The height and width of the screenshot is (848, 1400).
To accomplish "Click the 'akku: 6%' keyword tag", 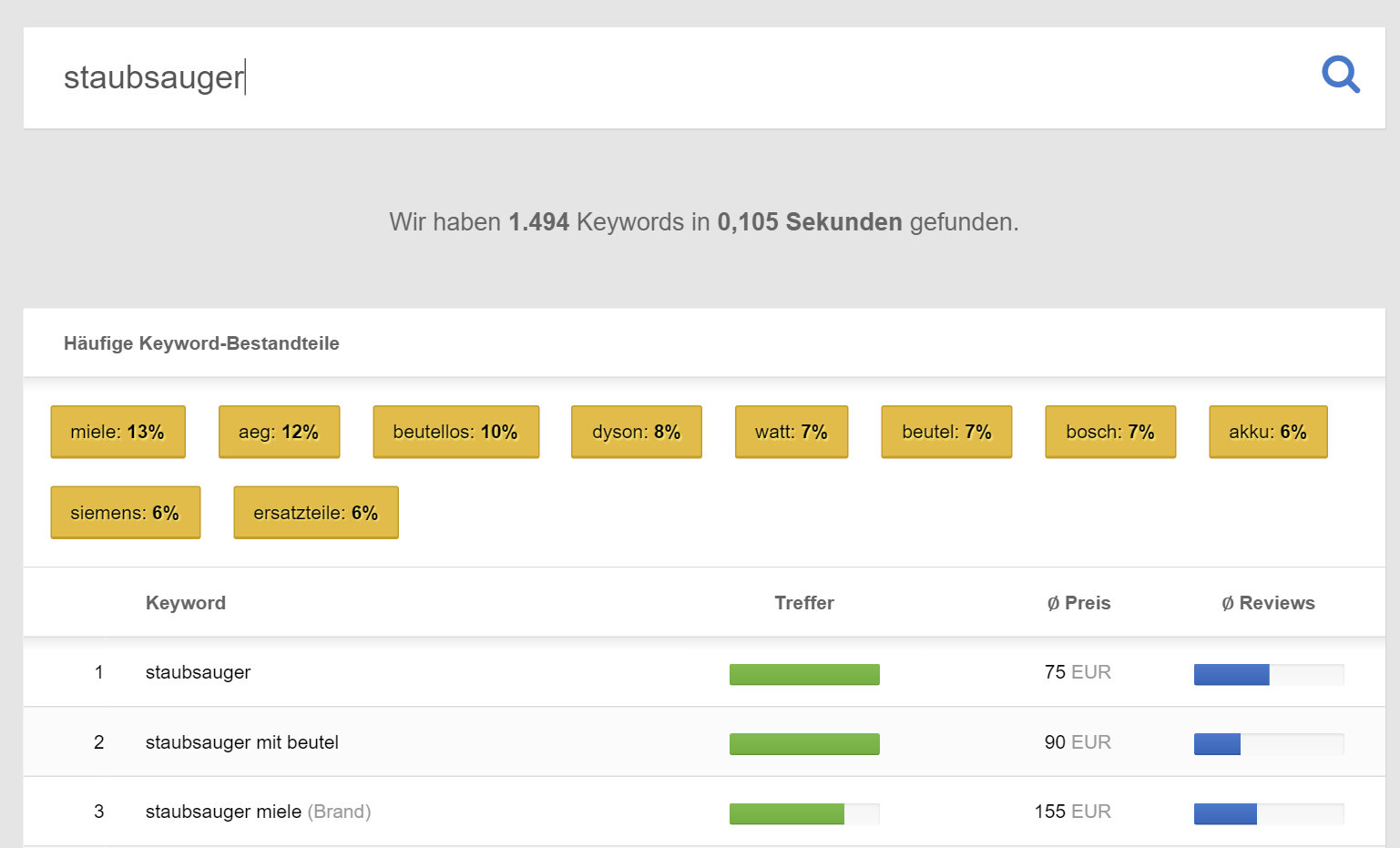I will click(1267, 432).
